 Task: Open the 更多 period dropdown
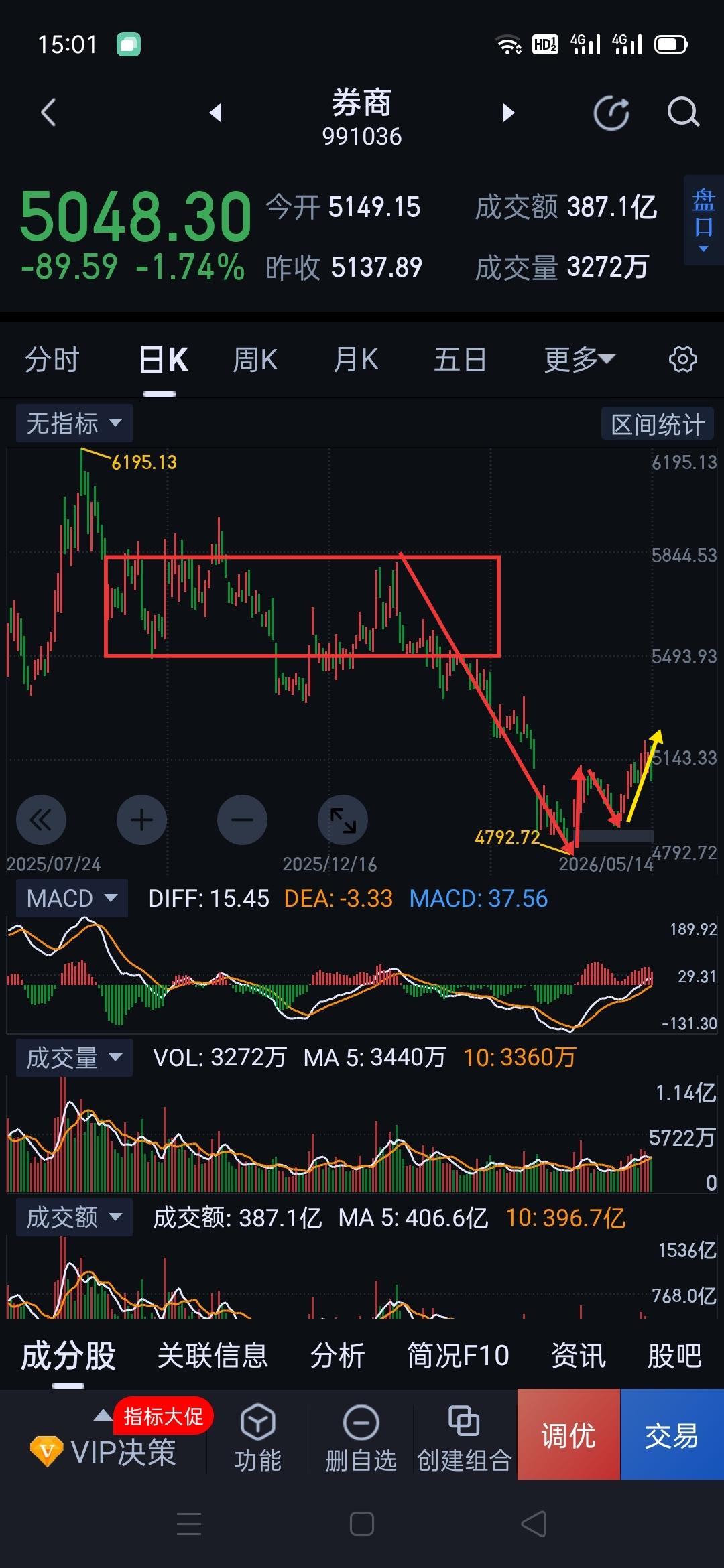point(579,360)
